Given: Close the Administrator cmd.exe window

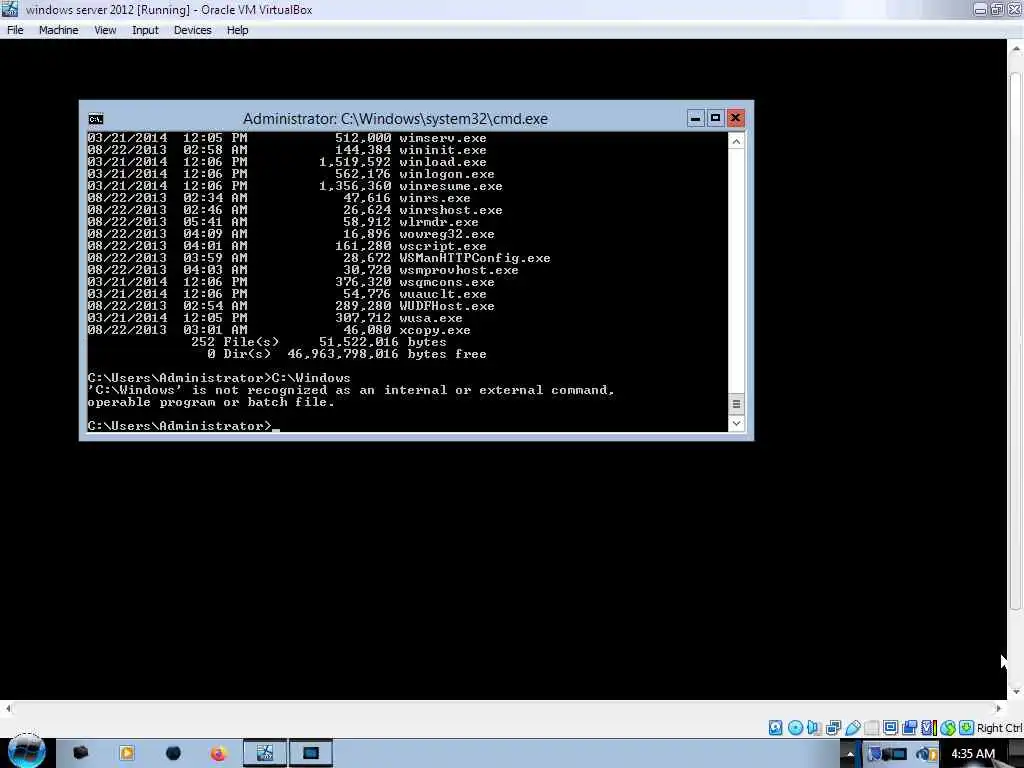Looking at the screenshot, I should [x=735, y=118].
